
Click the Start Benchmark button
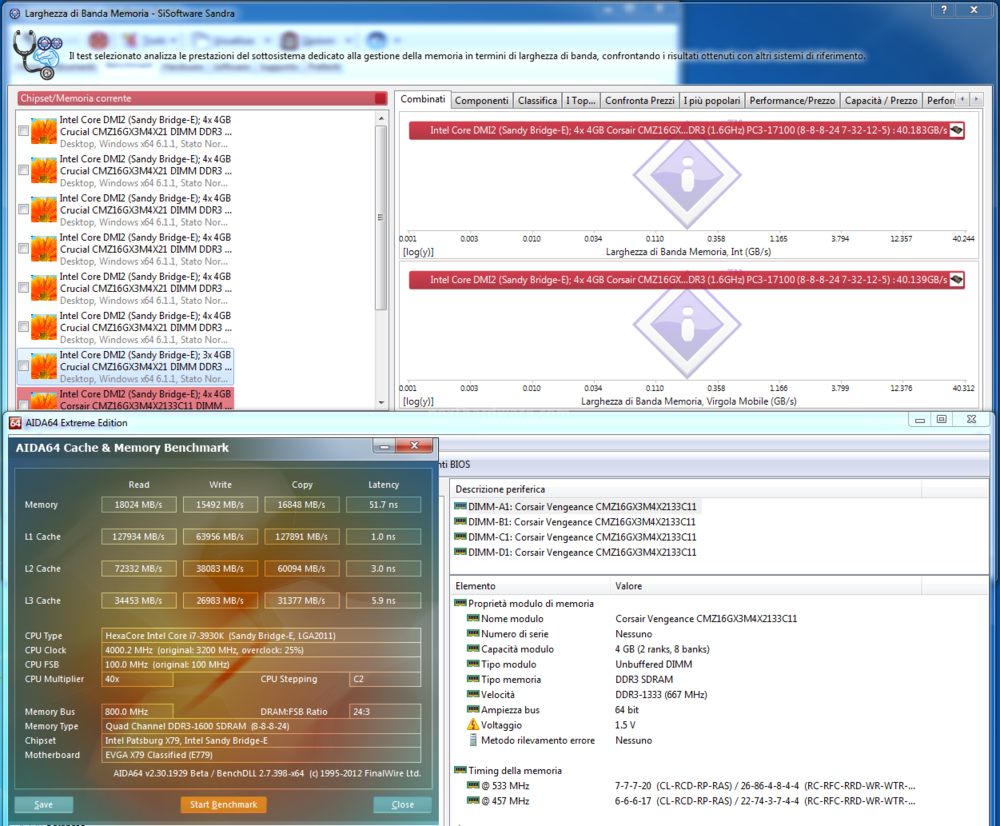pos(223,804)
